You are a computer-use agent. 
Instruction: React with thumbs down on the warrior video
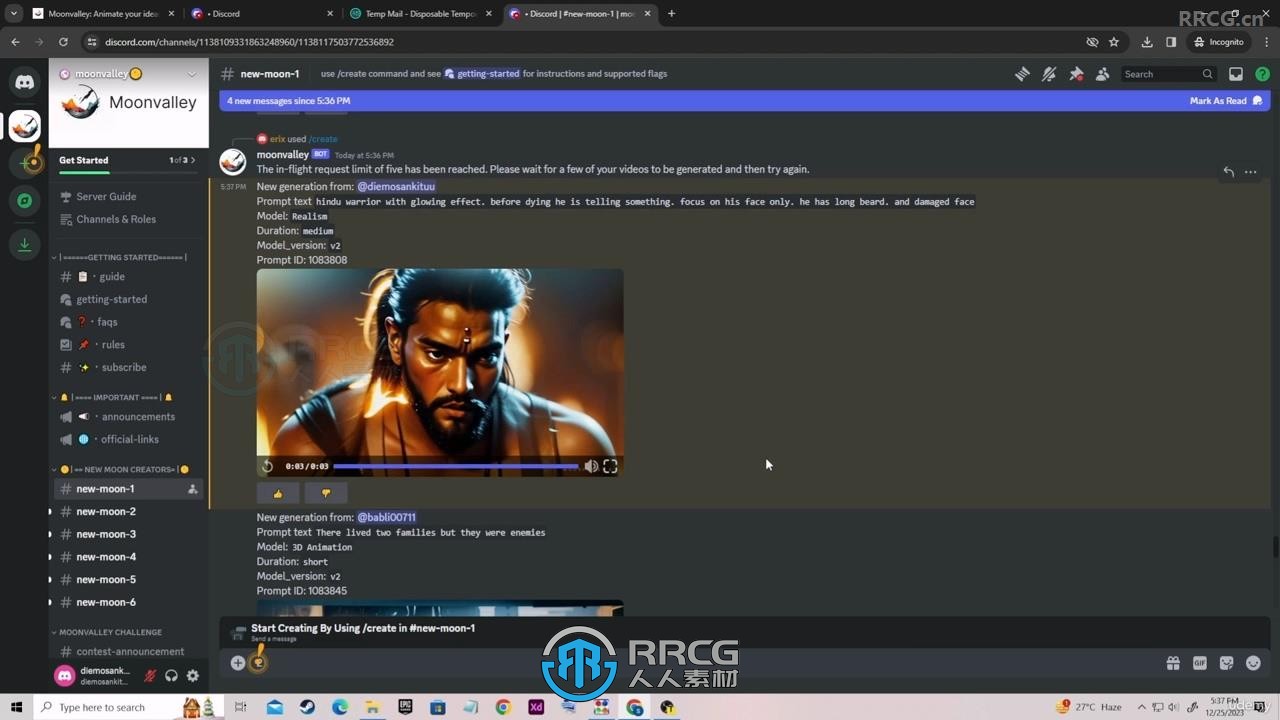click(x=326, y=493)
